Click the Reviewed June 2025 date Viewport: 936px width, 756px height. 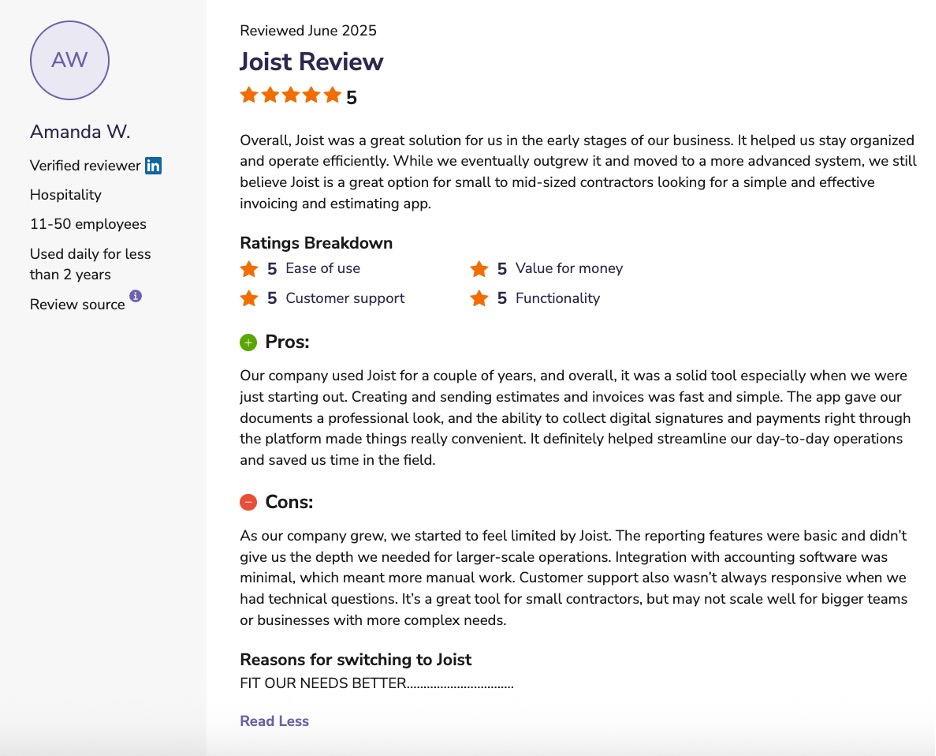click(308, 30)
